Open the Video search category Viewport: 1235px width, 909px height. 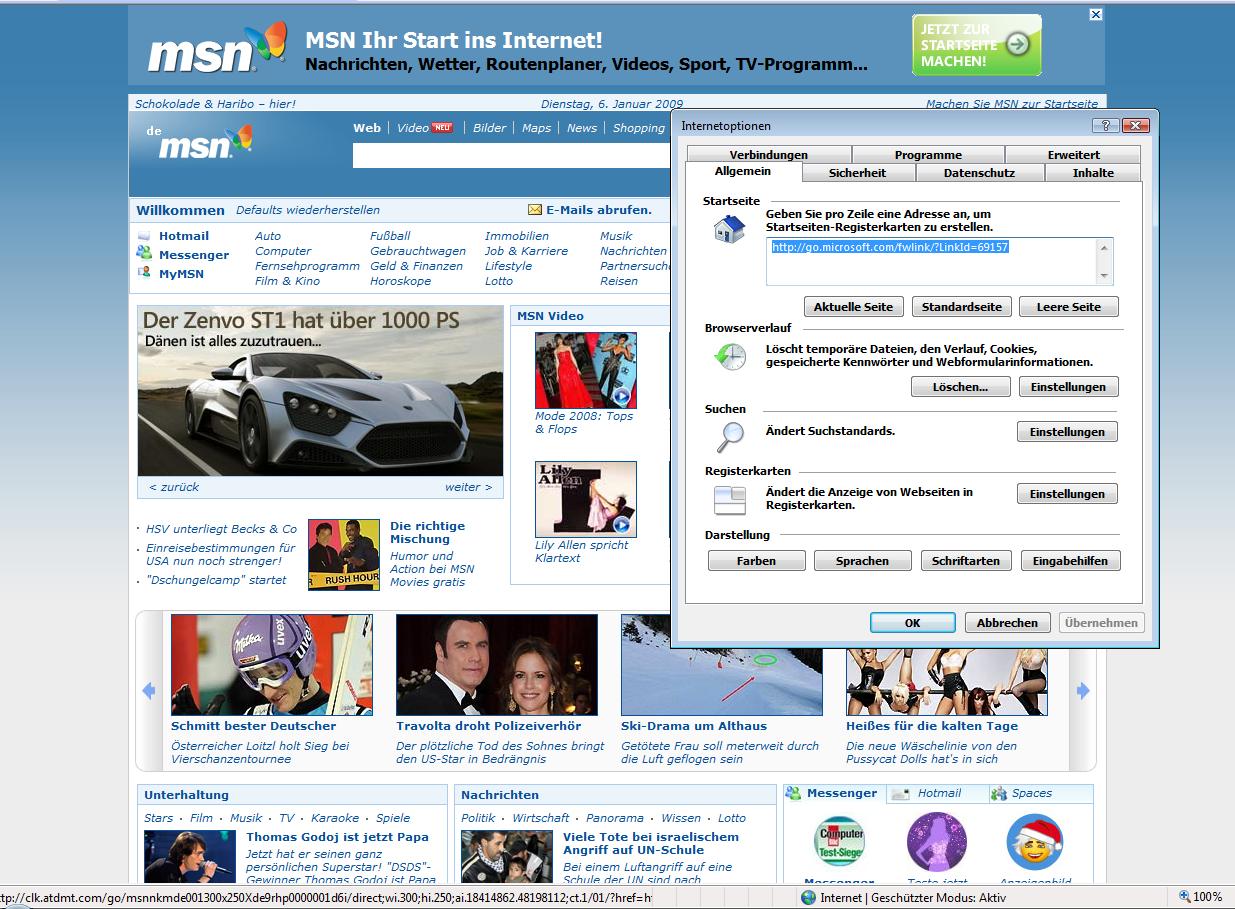tap(413, 128)
